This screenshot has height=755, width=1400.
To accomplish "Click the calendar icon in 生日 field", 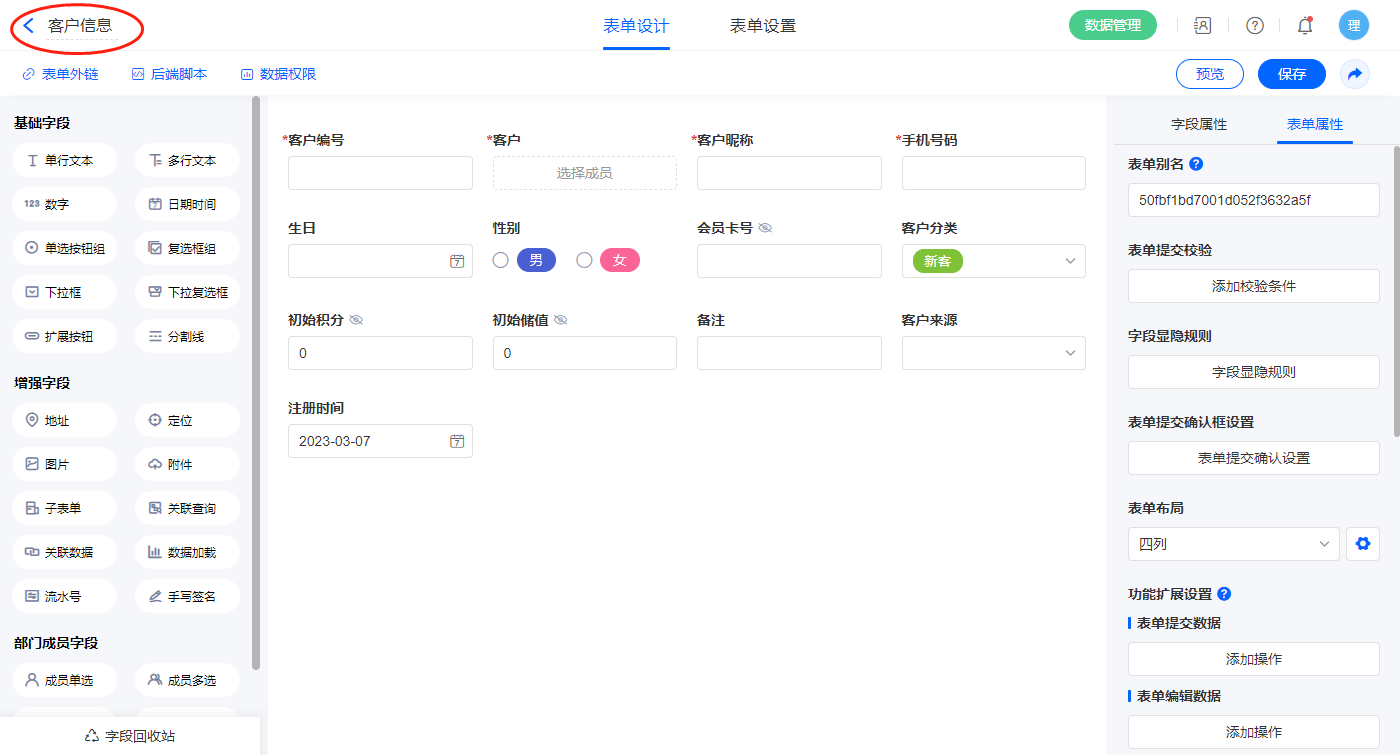I will pos(457,261).
